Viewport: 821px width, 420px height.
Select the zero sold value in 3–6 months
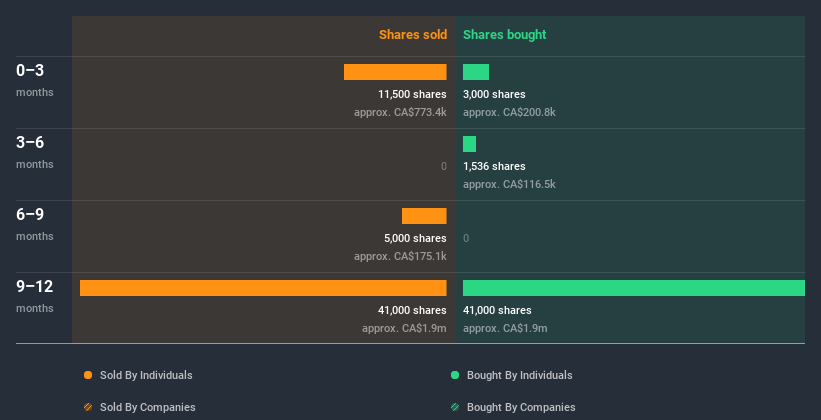tap(444, 167)
